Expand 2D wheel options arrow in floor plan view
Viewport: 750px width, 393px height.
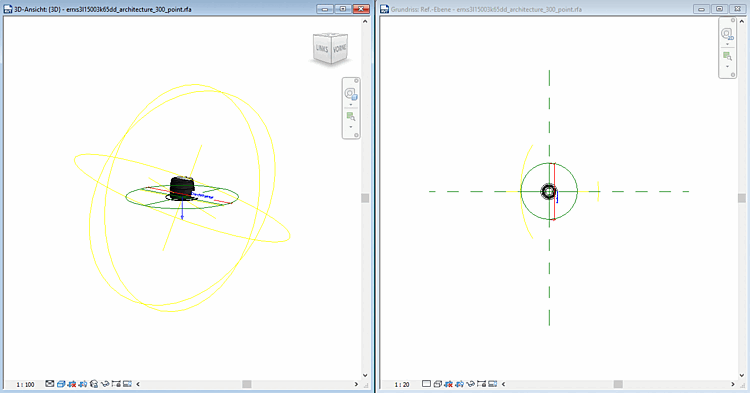click(728, 44)
